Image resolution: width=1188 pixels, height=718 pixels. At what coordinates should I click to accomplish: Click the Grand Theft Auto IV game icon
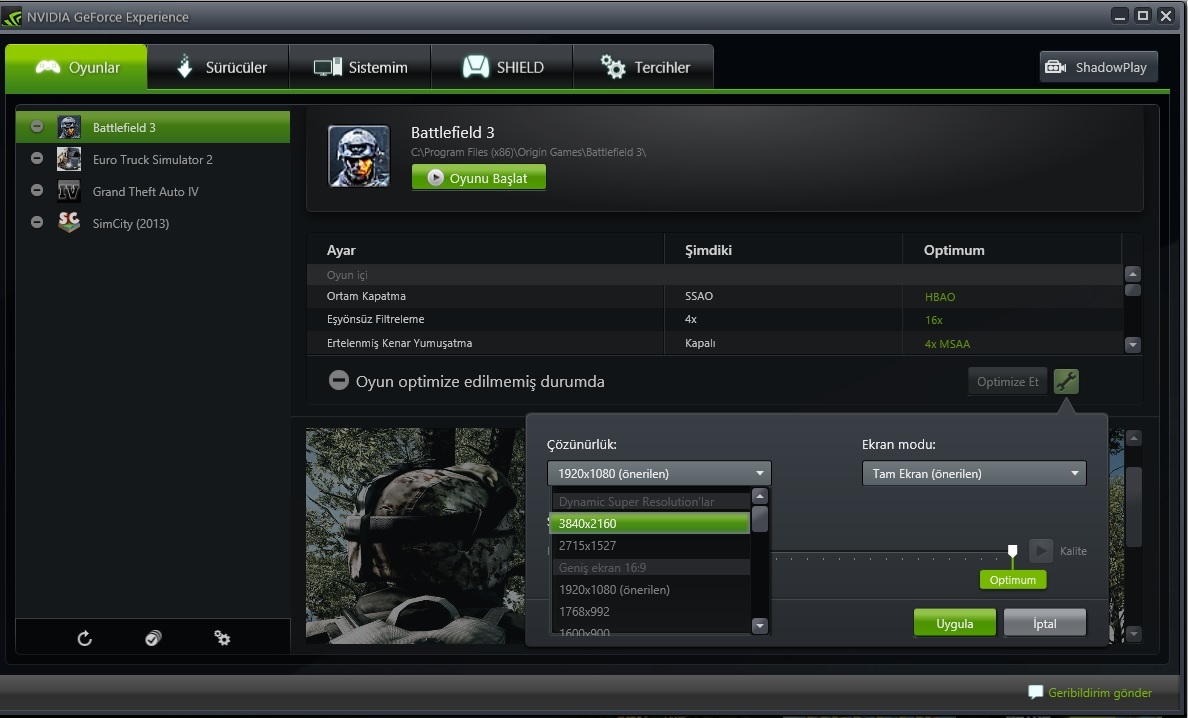coord(69,191)
